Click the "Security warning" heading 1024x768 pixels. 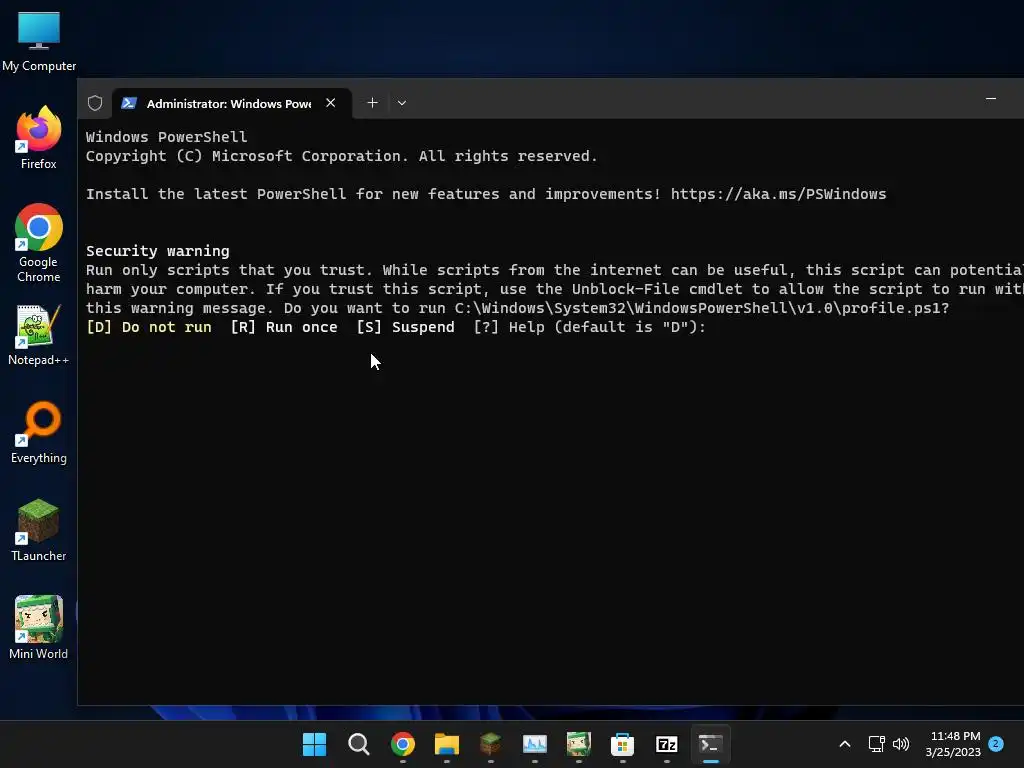click(157, 251)
